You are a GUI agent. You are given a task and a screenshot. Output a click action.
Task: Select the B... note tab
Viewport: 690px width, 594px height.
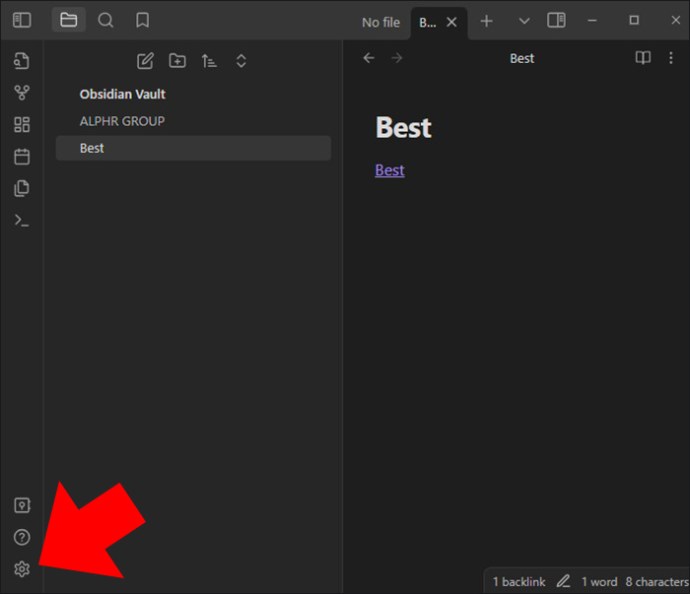pyautogui.click(x=427, y=22)
